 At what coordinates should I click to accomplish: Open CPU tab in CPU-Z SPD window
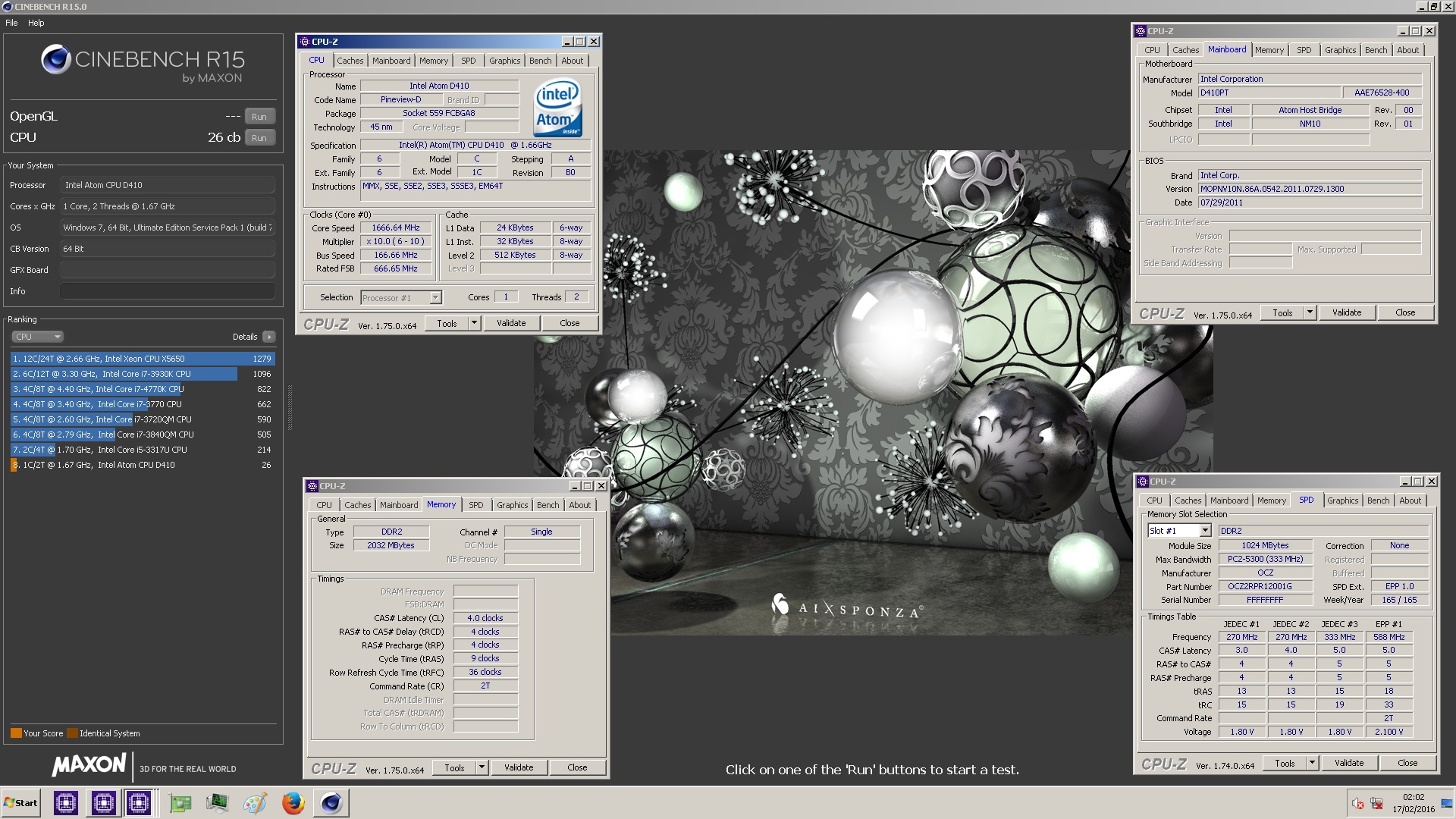coord(1154,500)
